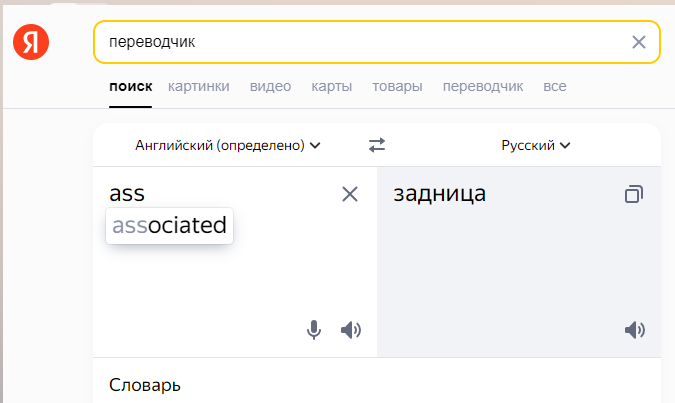The width and height of the screenshot is (675, 403).
Task: Click the translated word задница
Action: tap(440, 194)
